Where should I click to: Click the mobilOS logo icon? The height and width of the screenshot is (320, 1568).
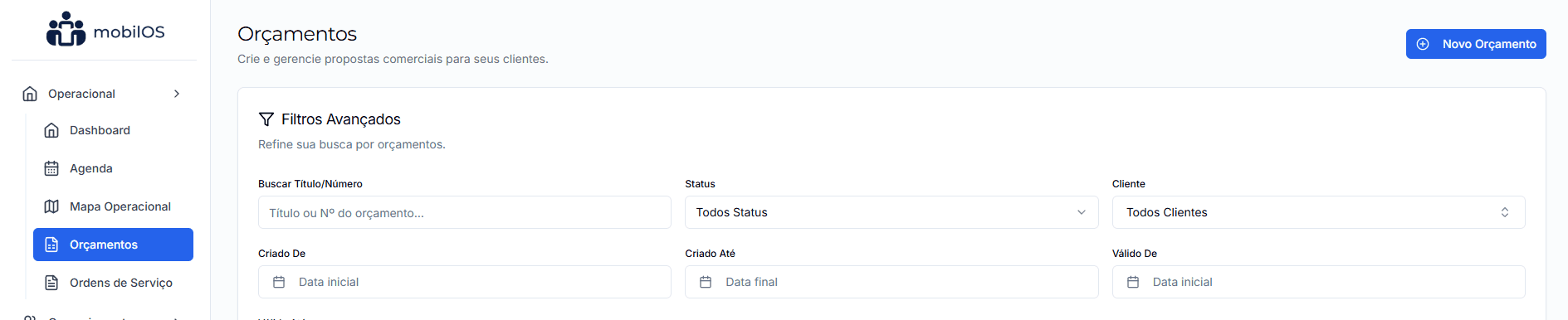(66, 30)
